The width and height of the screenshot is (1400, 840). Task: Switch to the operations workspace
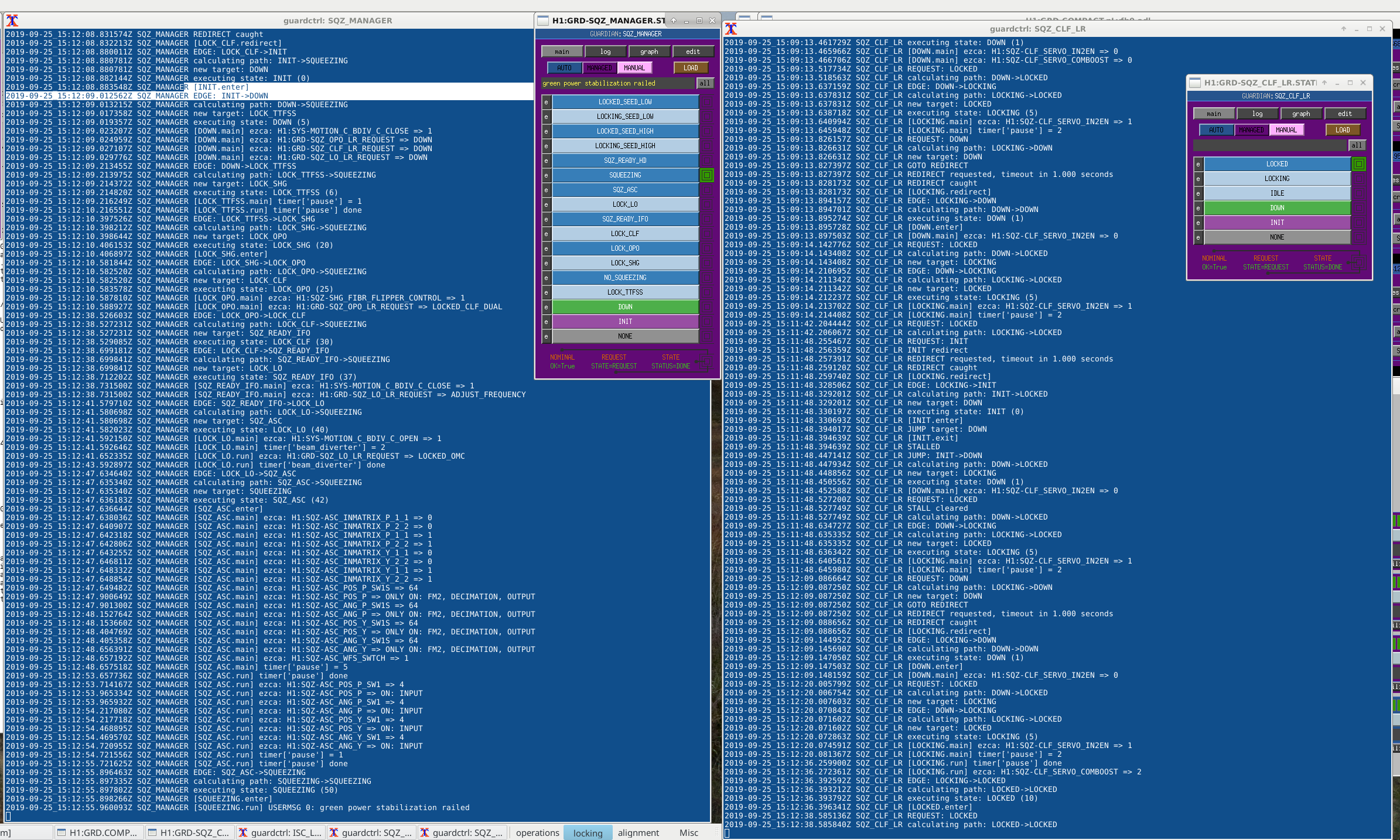[537, 832]
